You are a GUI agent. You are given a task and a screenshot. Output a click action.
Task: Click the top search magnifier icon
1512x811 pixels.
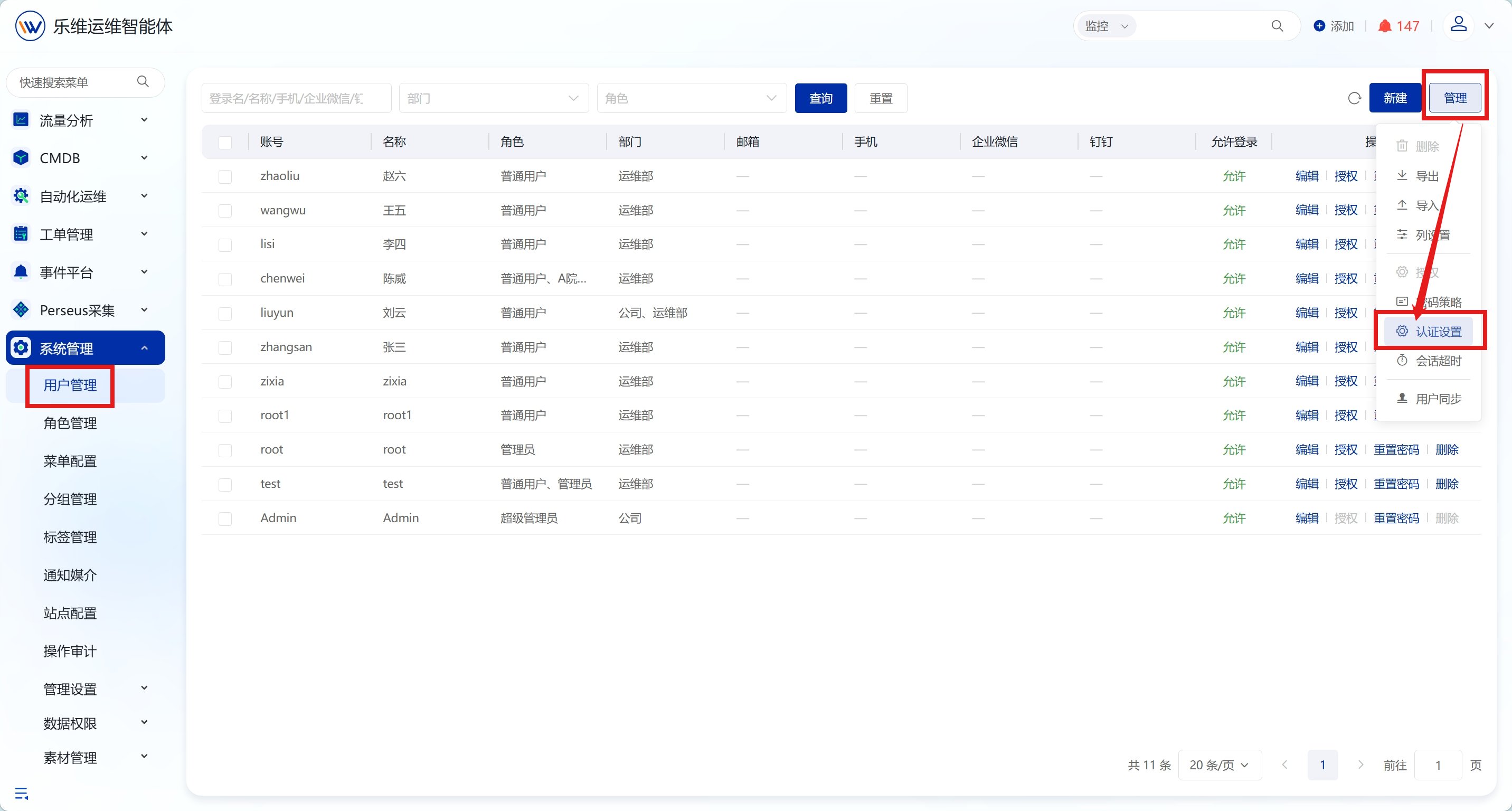(1277, 26)
